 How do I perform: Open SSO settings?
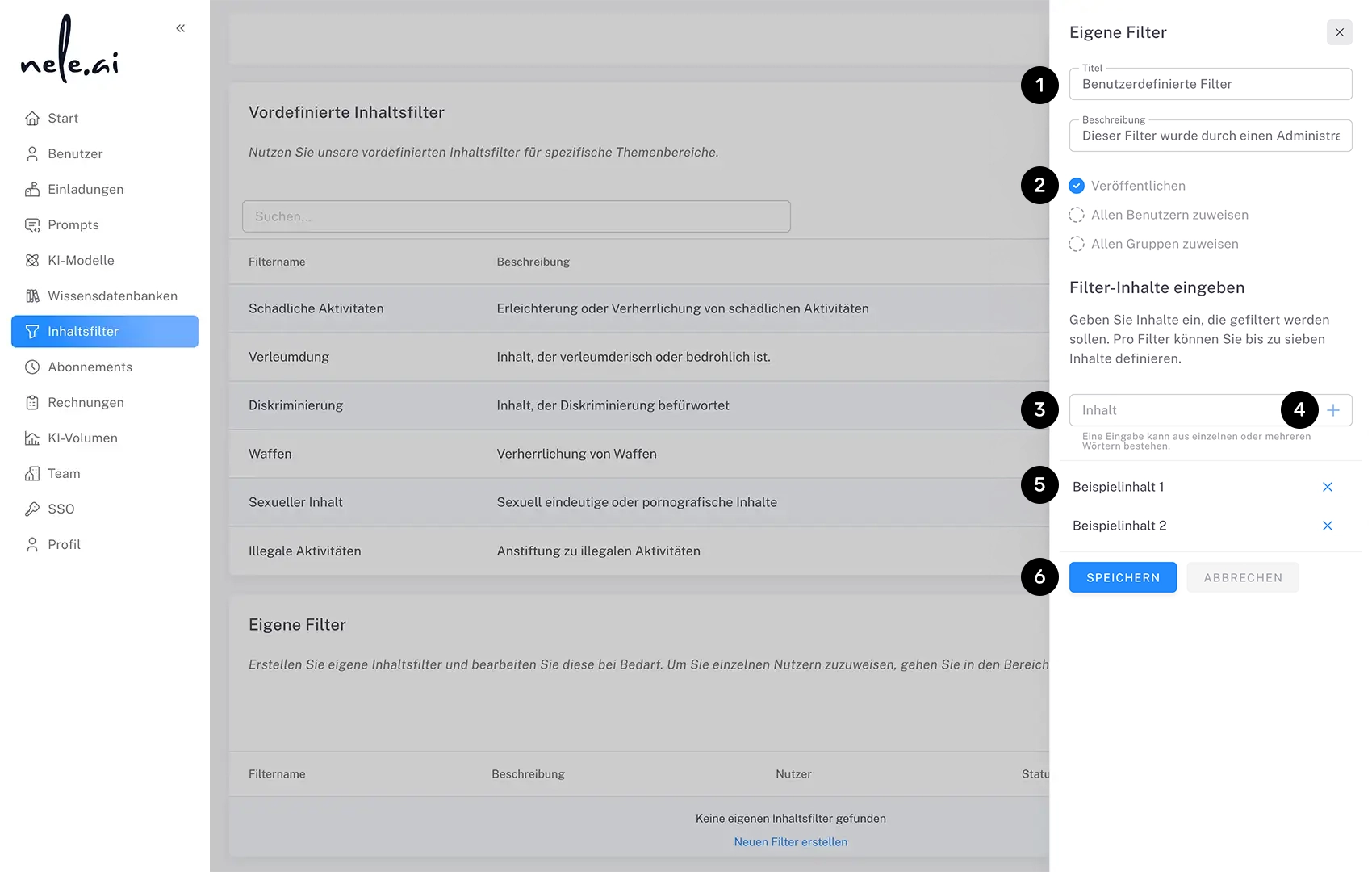(105, 509)
